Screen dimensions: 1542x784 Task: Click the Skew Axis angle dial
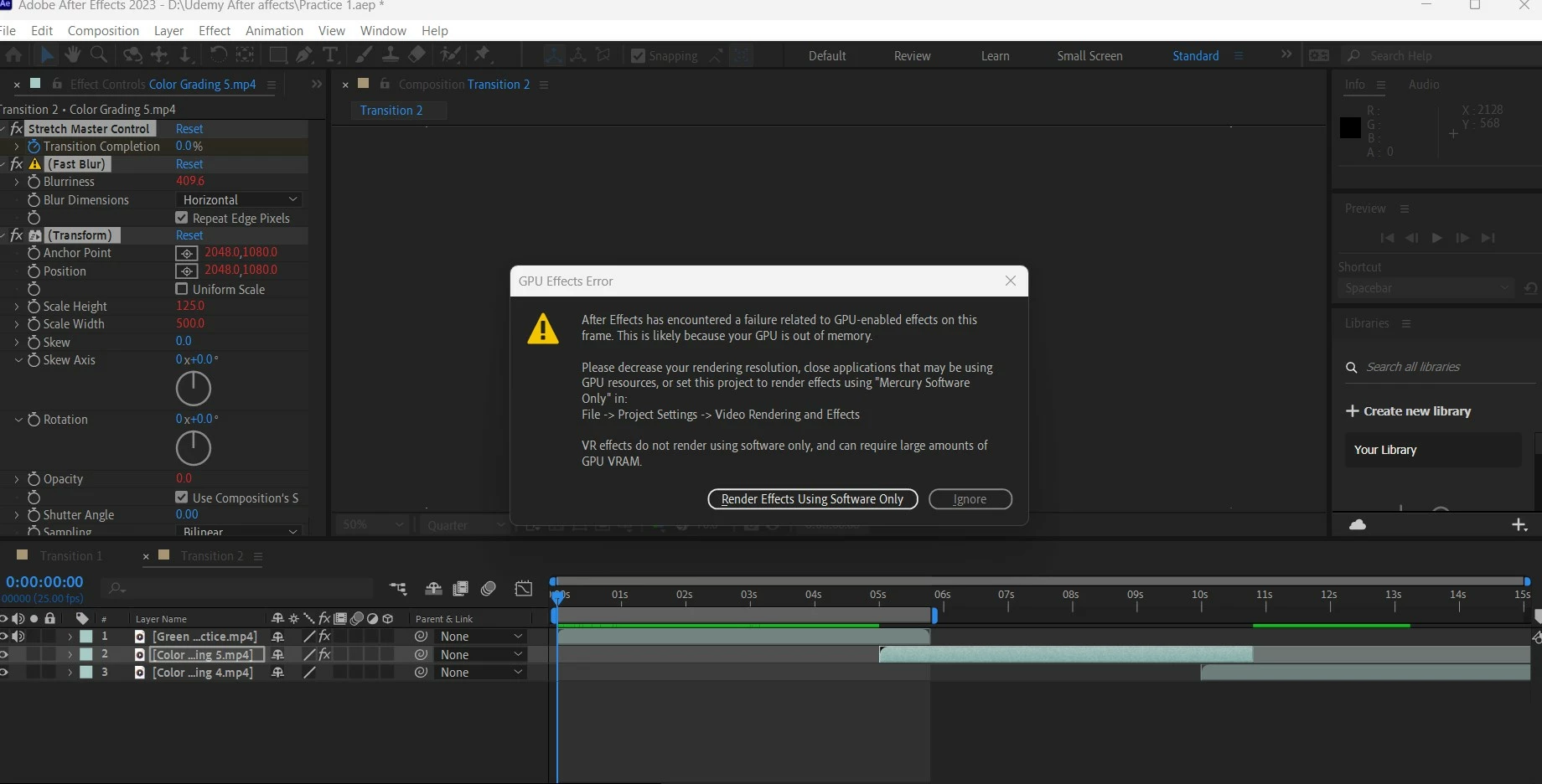click(x=194, y=389)
